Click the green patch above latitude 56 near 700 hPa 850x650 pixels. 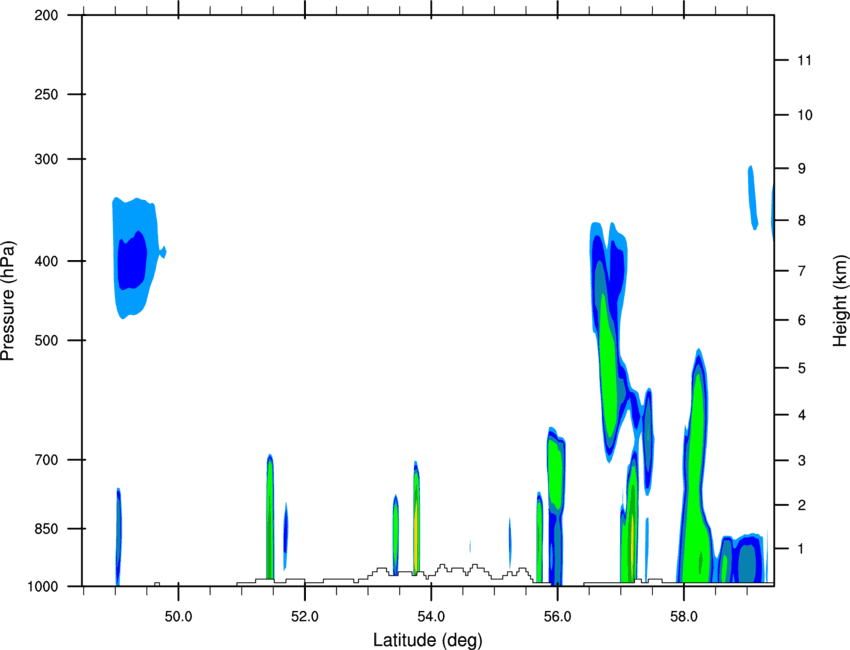[x=555, y=473]
